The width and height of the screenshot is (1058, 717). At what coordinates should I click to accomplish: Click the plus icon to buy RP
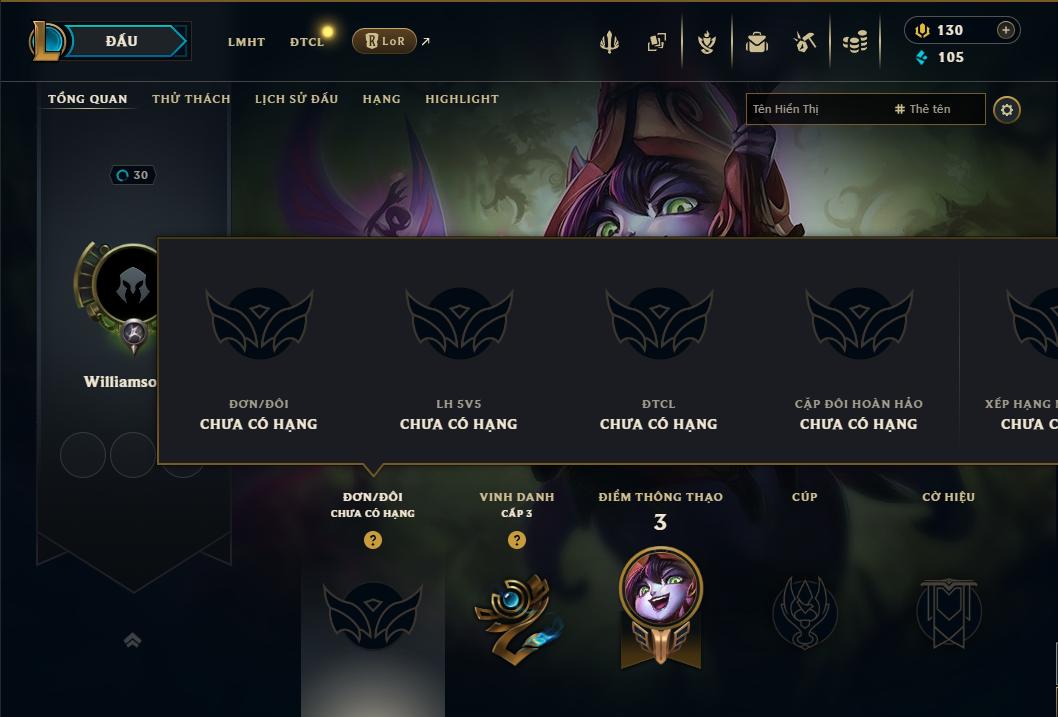click(1005, 30)
